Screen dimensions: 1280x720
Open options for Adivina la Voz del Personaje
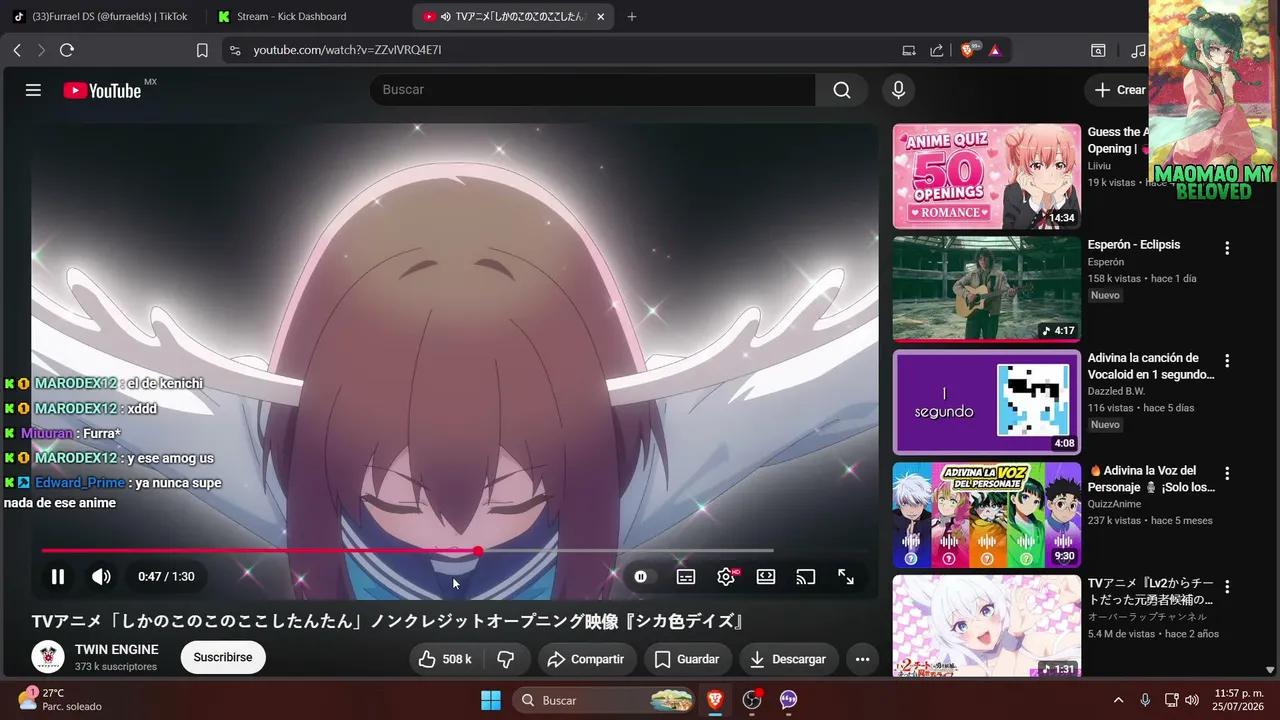click(1227, 474)
